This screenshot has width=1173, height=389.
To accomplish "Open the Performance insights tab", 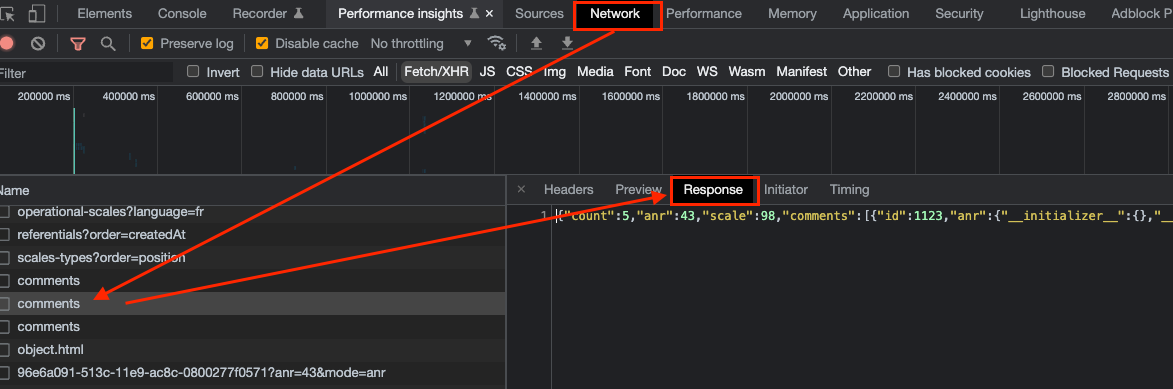I will point(402,13).
